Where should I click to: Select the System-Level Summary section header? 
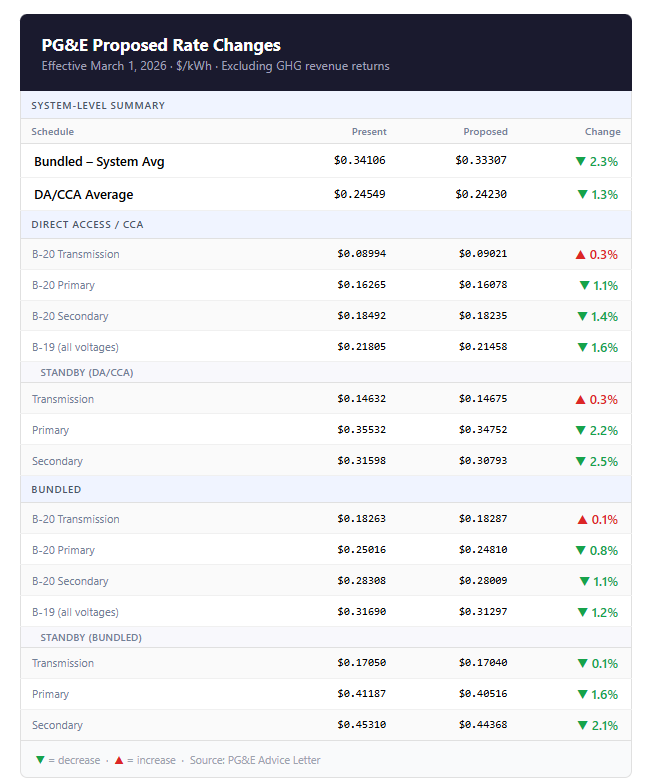[98, 105]
